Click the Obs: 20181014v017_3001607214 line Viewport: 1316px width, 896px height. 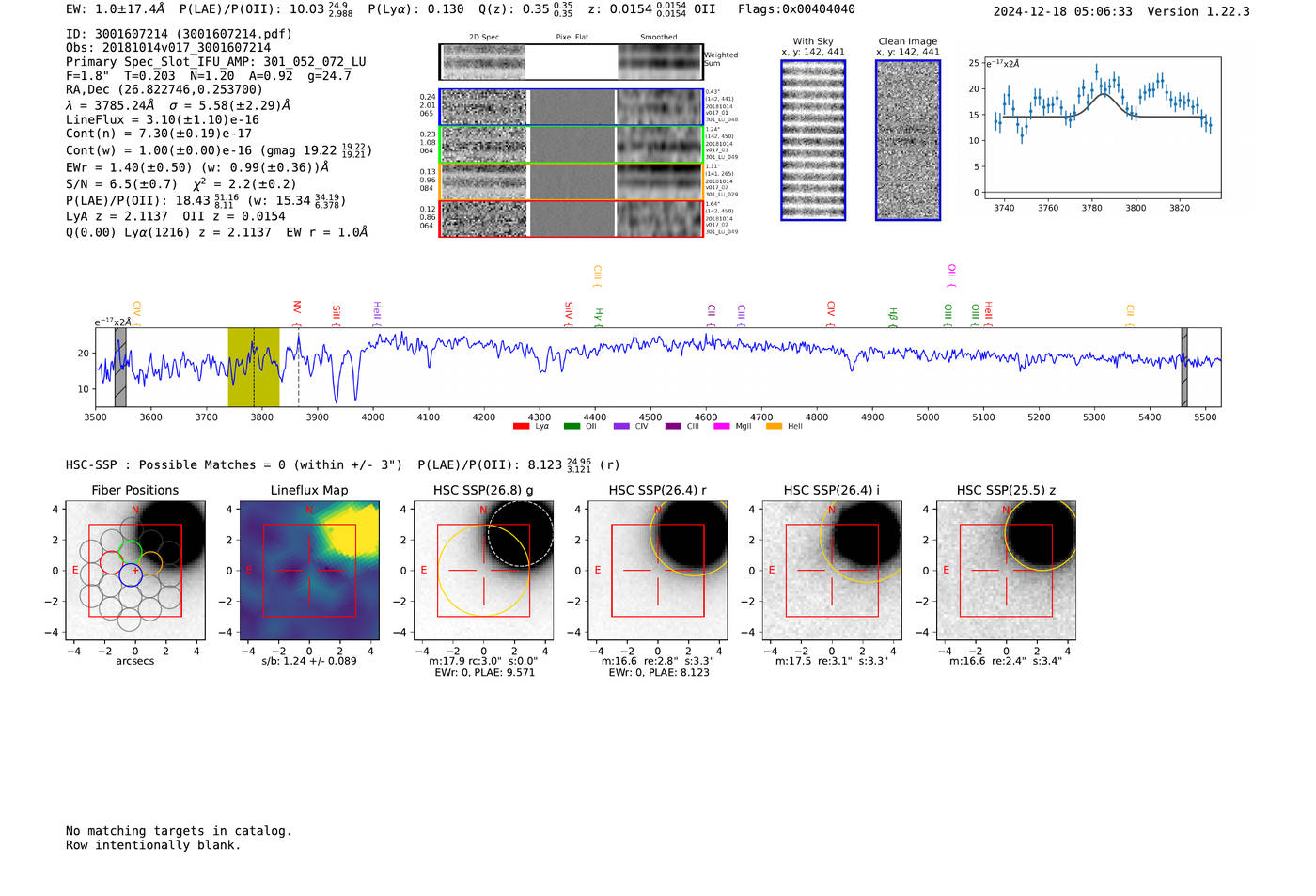[x=168, y=48]
